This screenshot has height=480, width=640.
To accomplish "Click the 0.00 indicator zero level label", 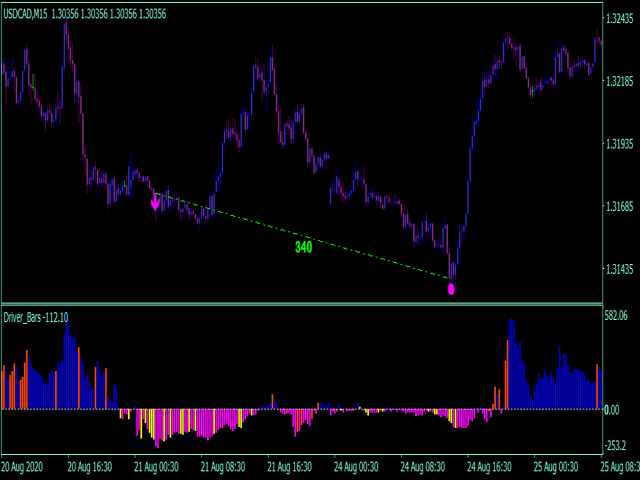I will (x=611, y=410).
